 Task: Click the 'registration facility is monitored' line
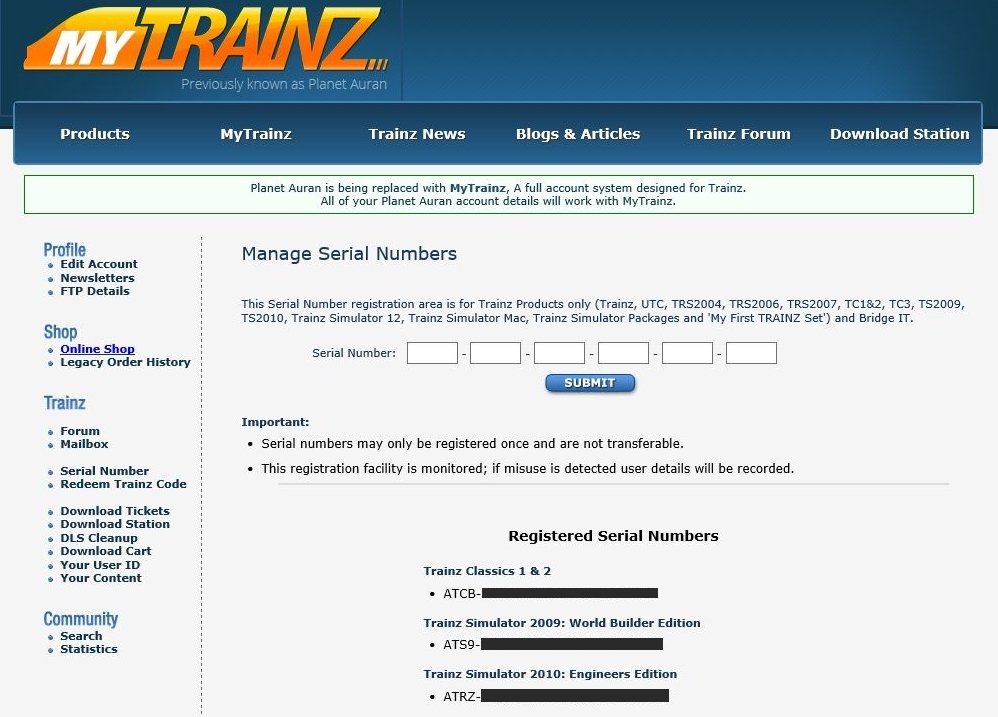click(528, 469)
